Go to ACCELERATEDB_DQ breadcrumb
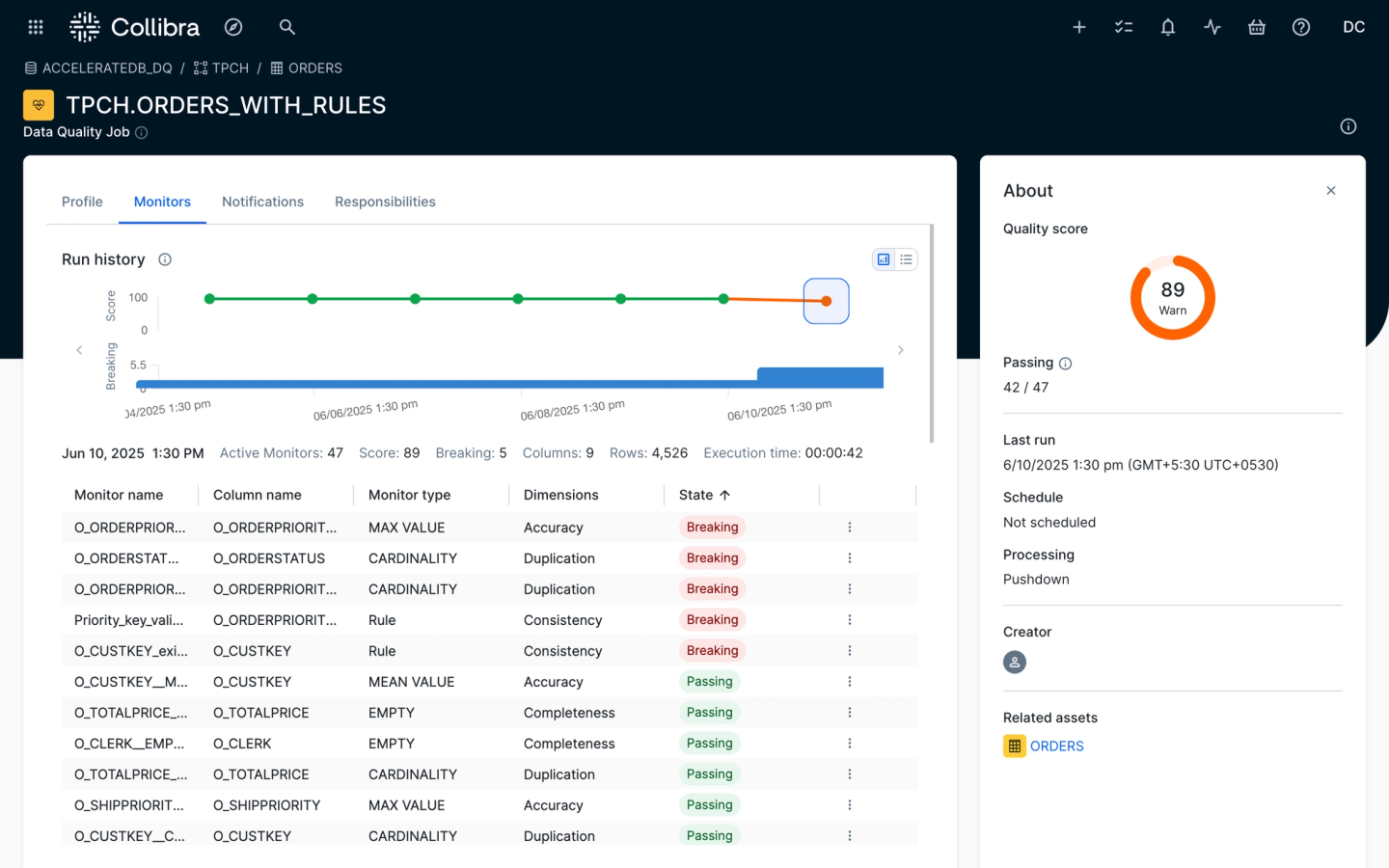Viewport: 1389px width, 868px height. (106, 68)
